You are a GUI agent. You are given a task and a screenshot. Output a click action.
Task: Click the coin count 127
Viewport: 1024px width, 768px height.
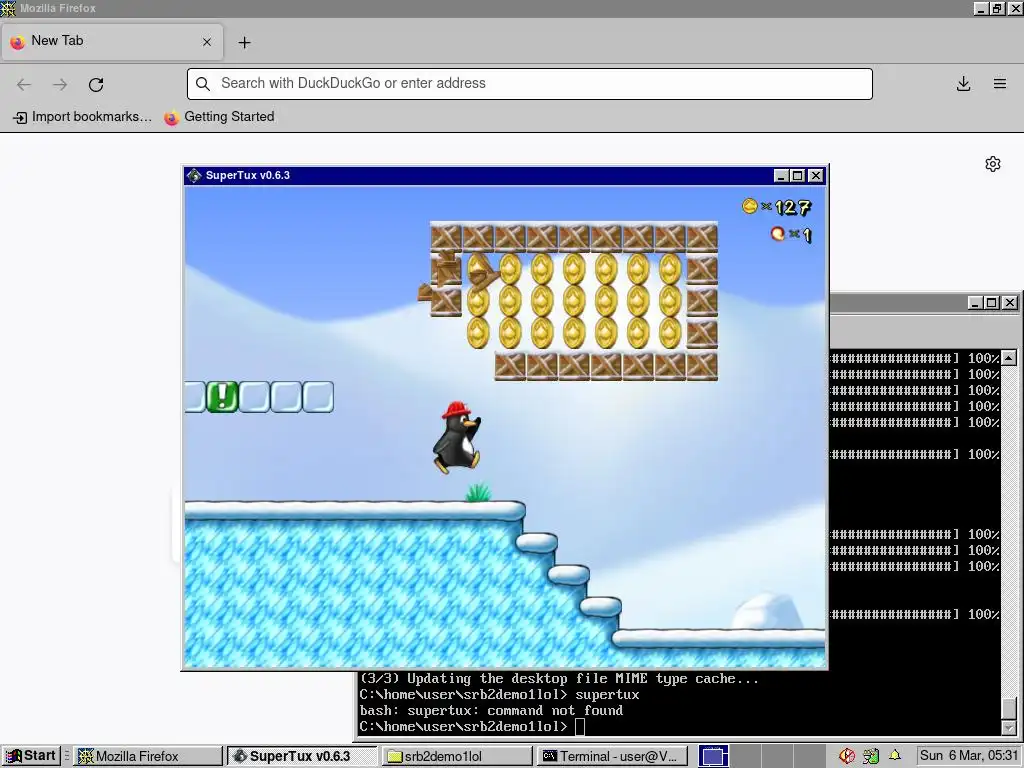pos(793,208)
